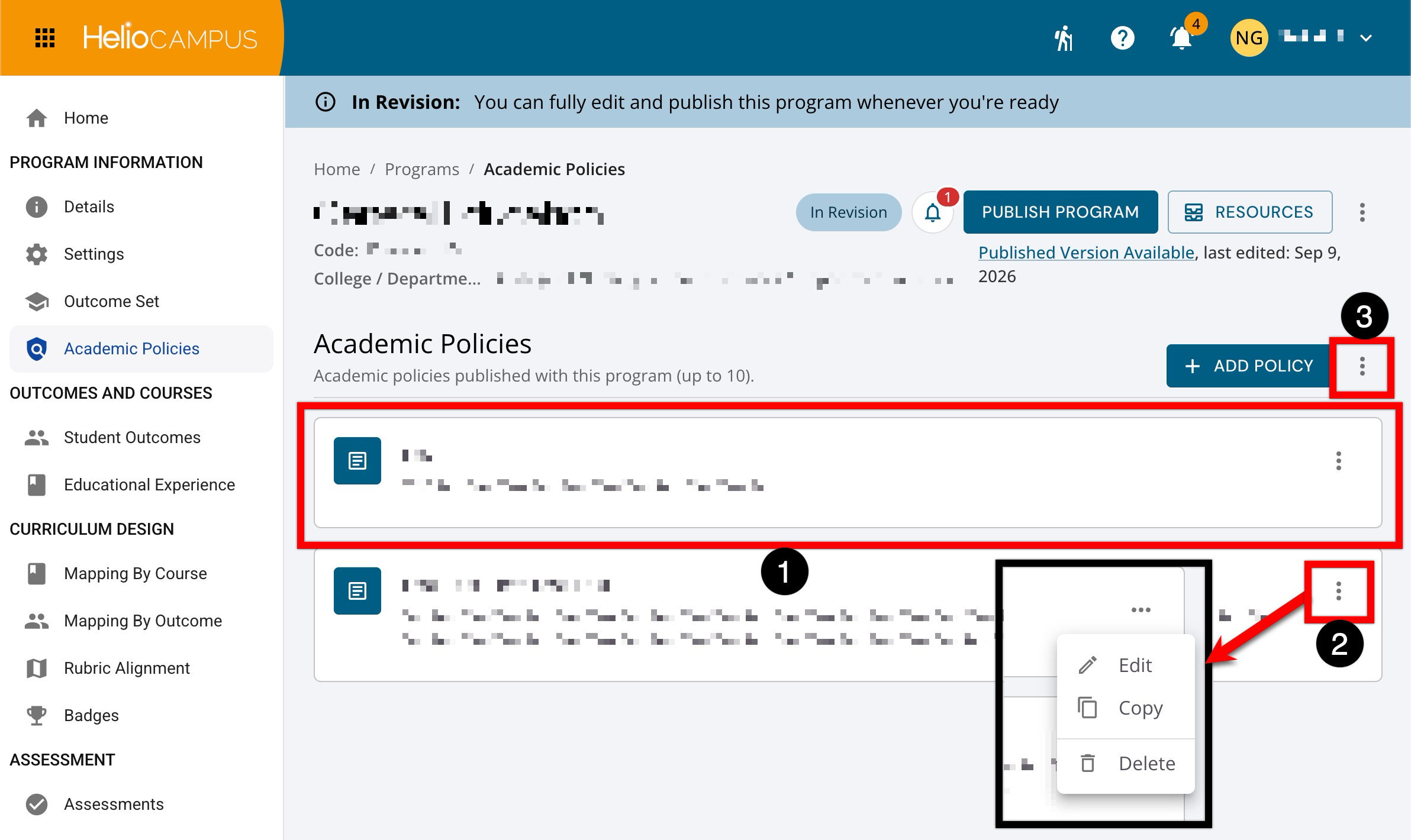Go to Outcome Set in sidebar
This screenshot has height=840, width=1411.
[111, 301]
